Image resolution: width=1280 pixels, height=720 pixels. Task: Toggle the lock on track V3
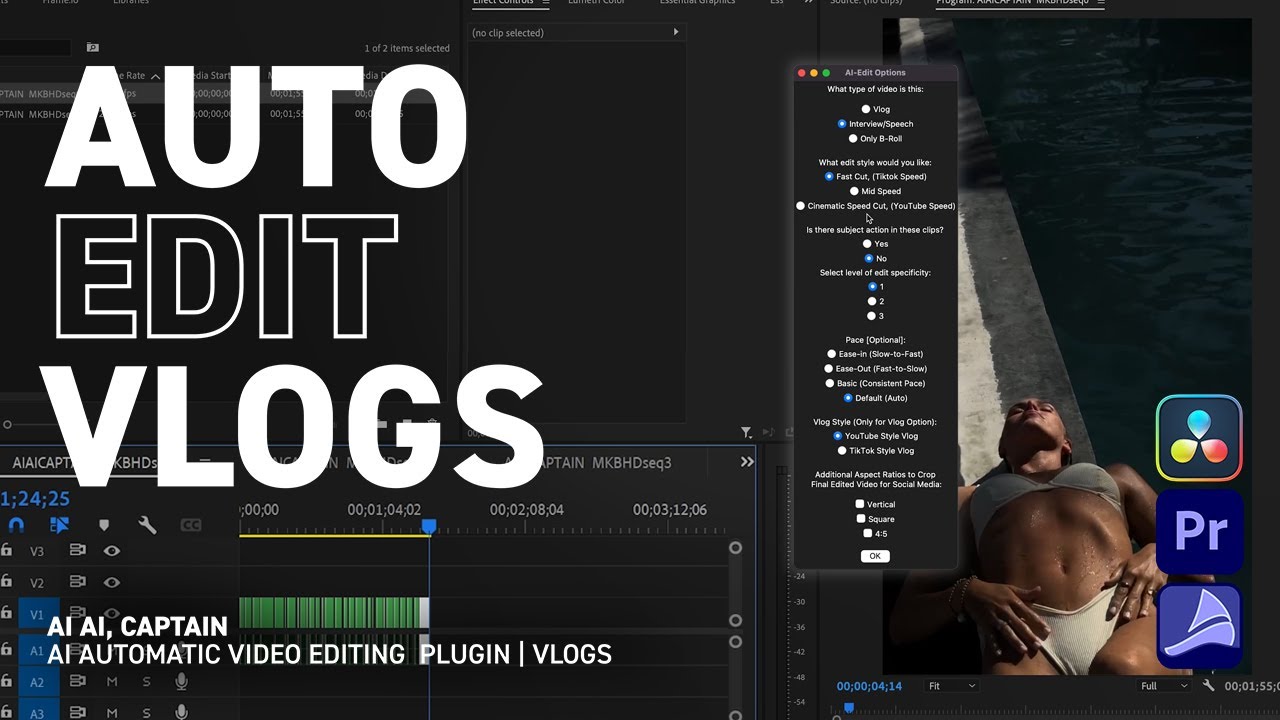[7, 550]
